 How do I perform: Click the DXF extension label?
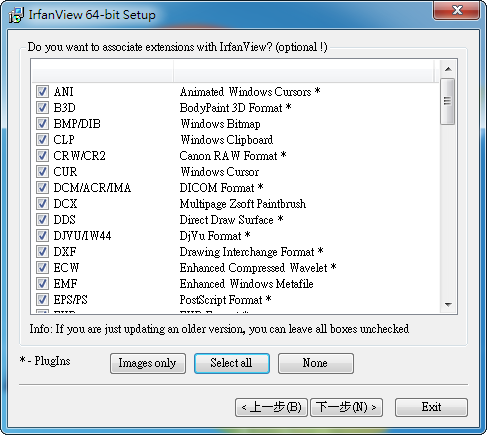click(65, 252)
